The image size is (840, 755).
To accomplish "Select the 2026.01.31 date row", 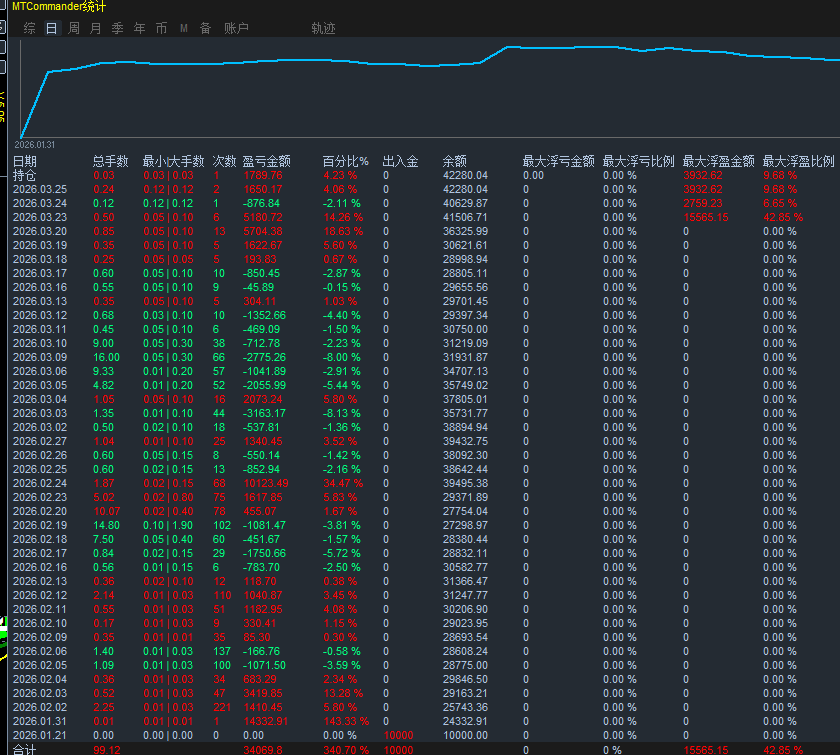I will (x=40, y=721).
